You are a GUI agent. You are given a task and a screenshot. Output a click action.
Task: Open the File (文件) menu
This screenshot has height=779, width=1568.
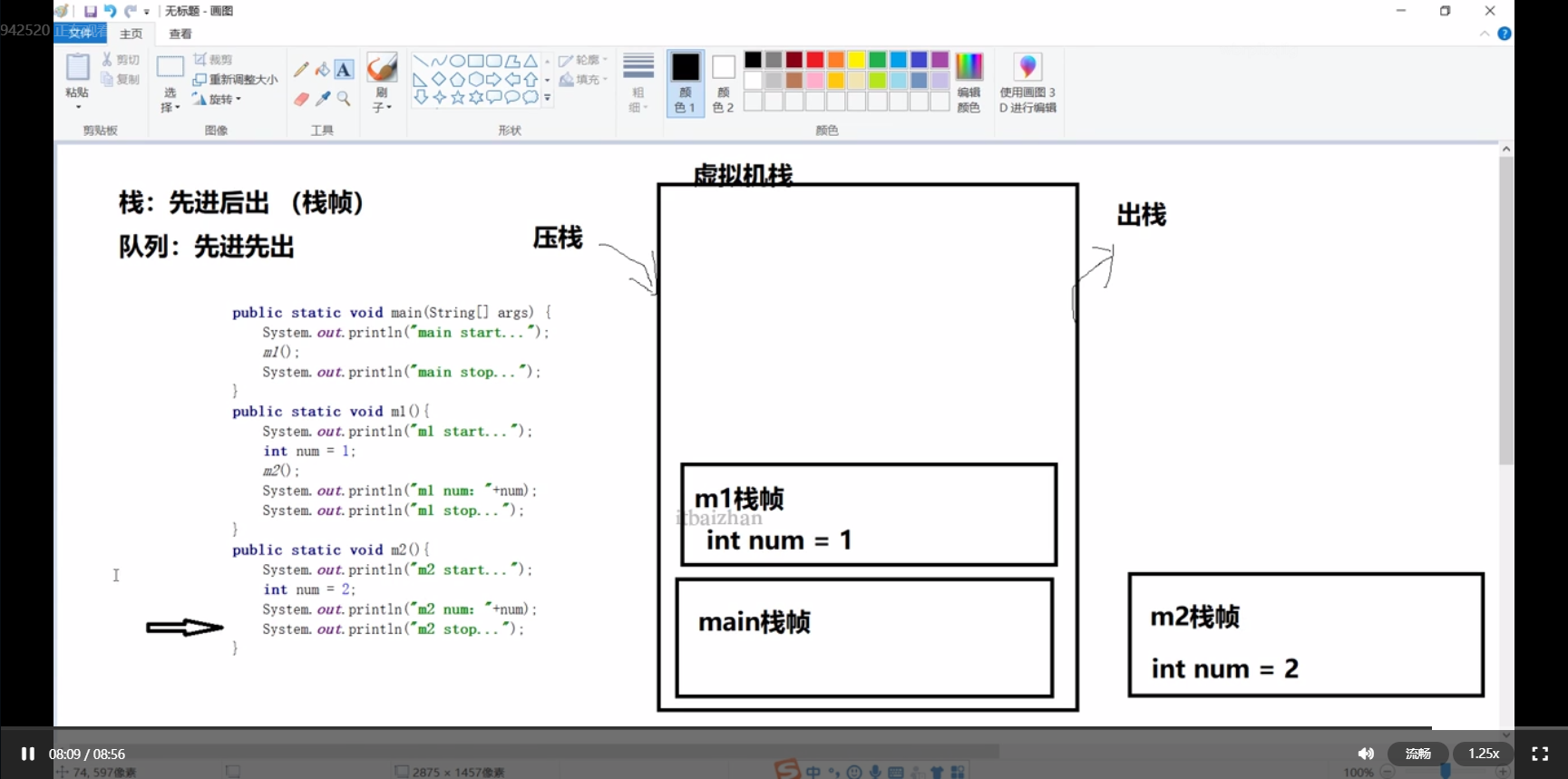click(x=81, y=34)
